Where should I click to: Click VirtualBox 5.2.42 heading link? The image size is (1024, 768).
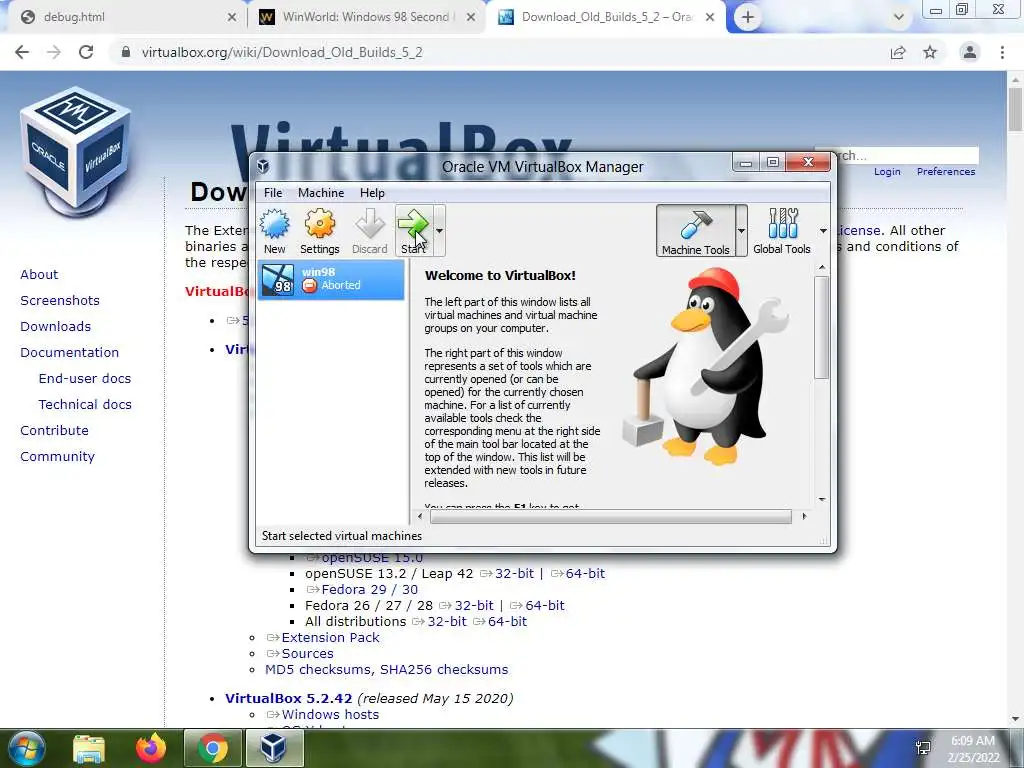289,698
